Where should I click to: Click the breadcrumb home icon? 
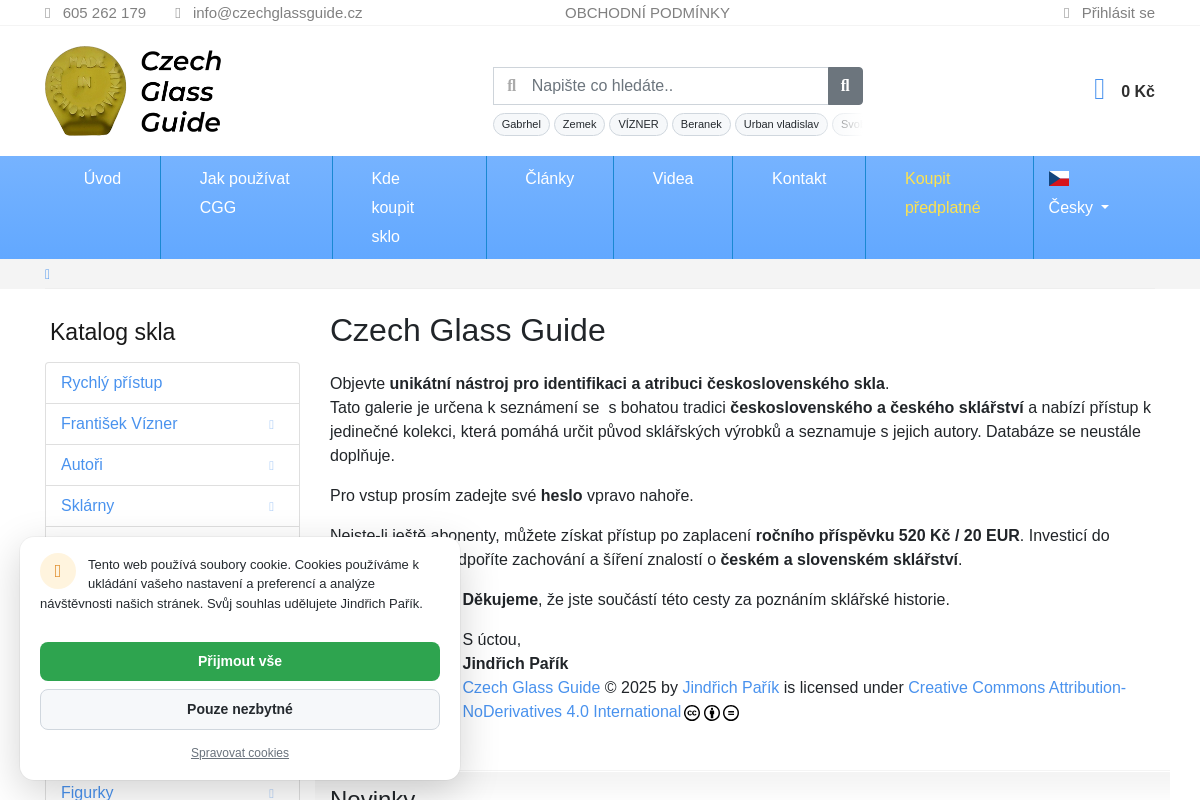[x=47, y=274]
